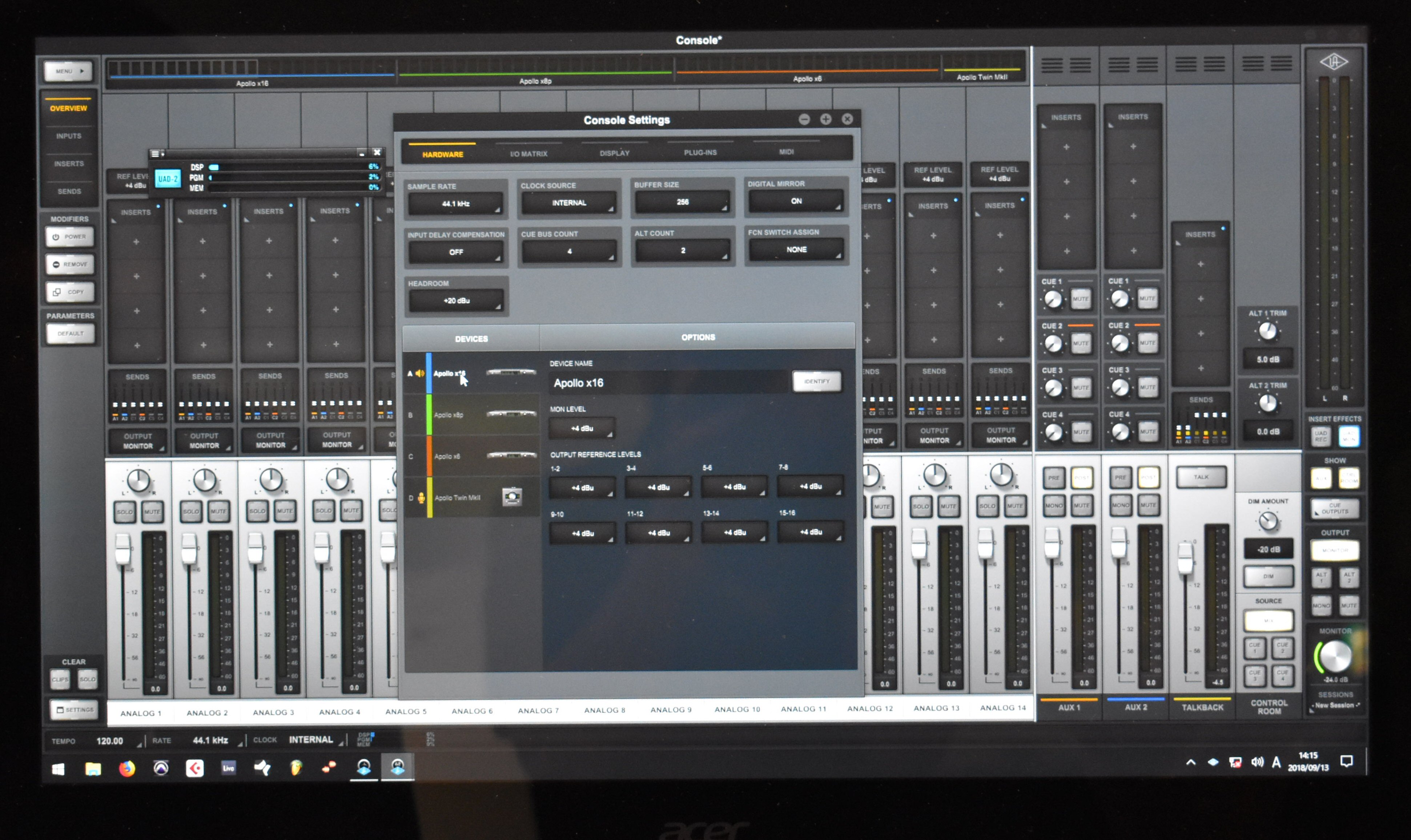Click the Universal Audio logo above the meters
Screen dimensions: 1411x840
1334,61
